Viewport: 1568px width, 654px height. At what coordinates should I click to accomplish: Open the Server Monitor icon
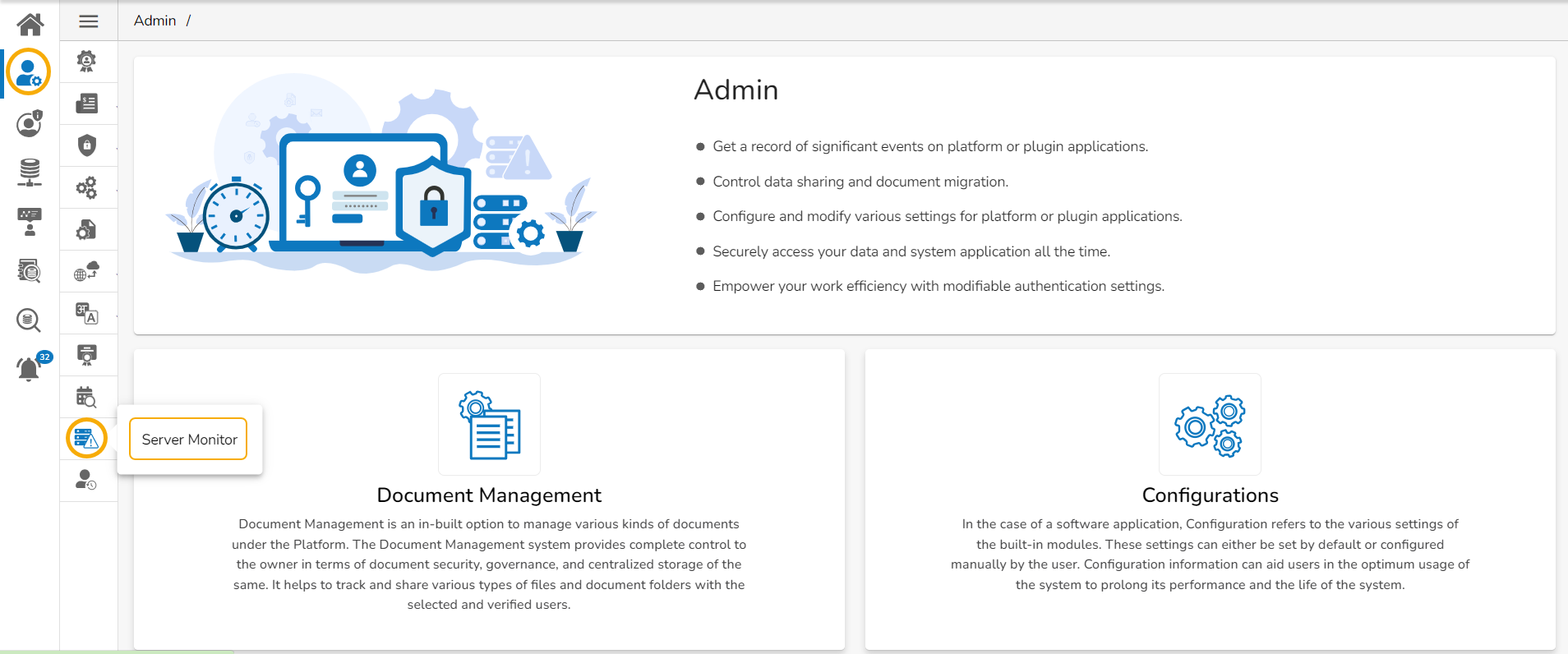[x=86, y=439]
